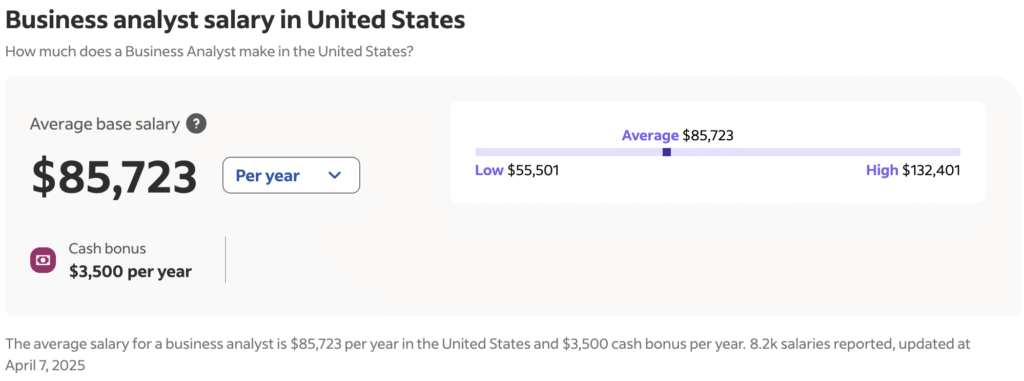
Task: Click the April 7, 2025 update date
Action: click(x=45, y=365)
